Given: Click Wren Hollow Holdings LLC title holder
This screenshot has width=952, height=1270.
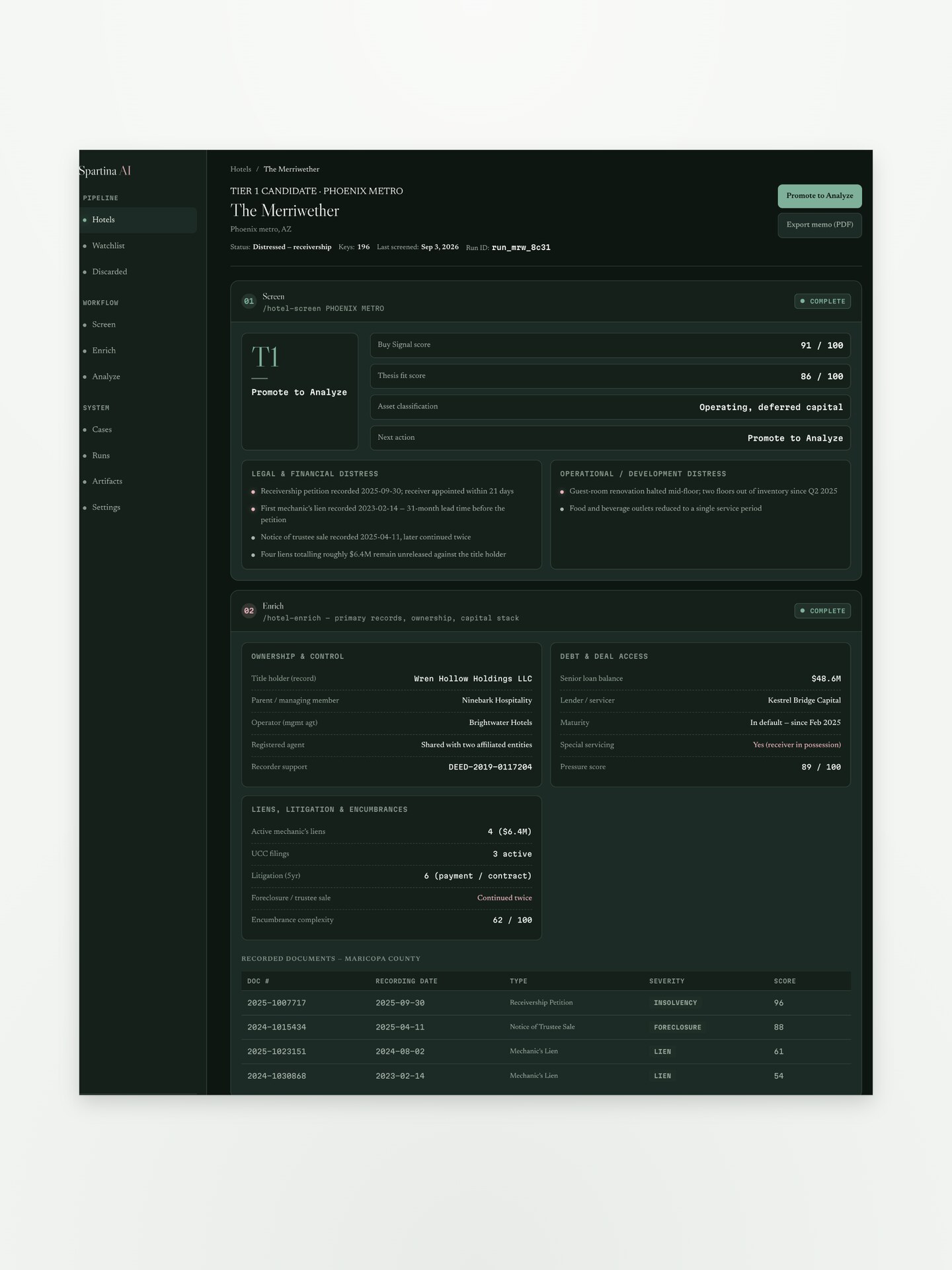Looking at the screenshot, I should tap(473, 679).
